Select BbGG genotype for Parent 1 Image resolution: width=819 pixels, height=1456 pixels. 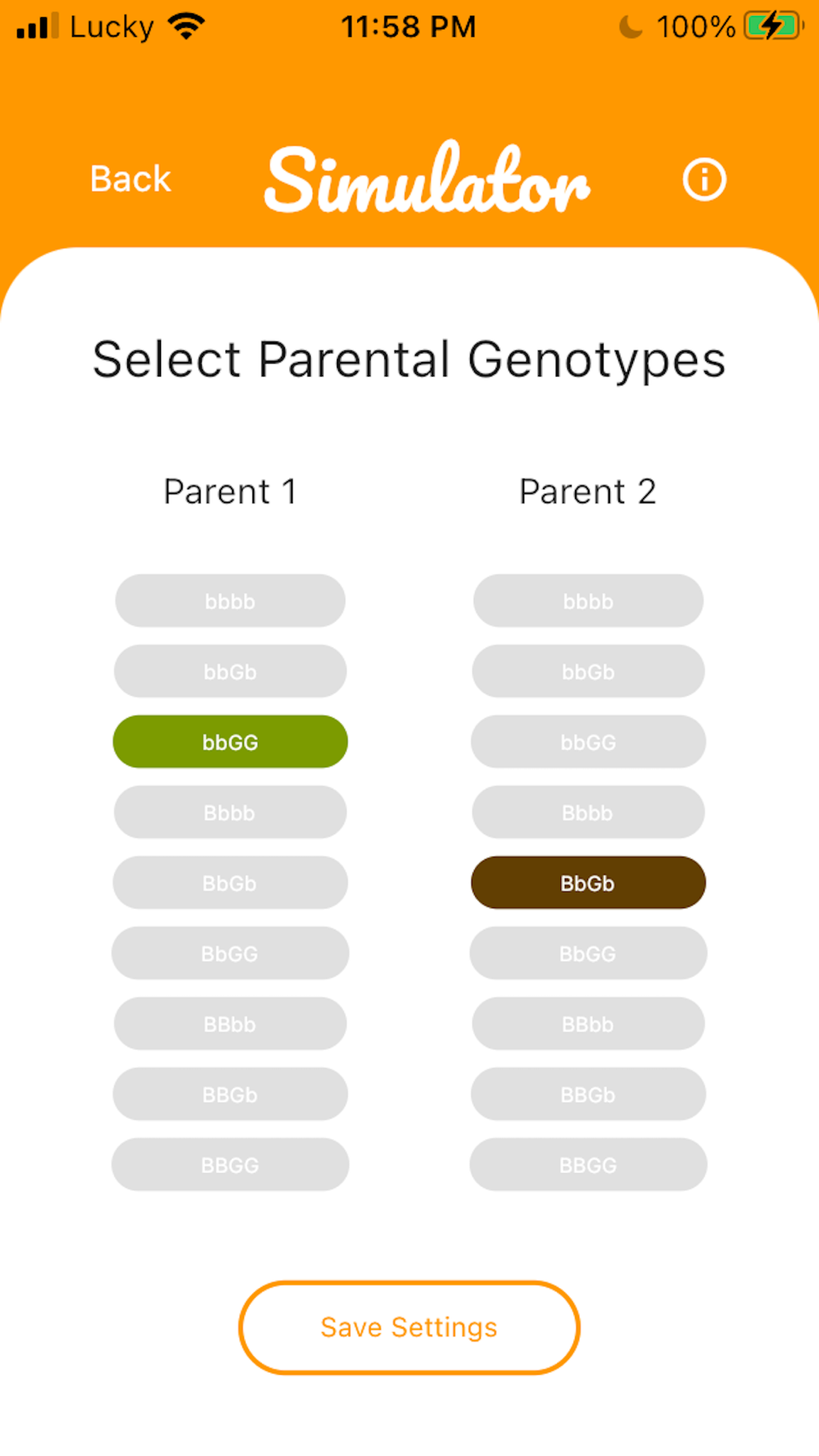(x=230, y=953)
